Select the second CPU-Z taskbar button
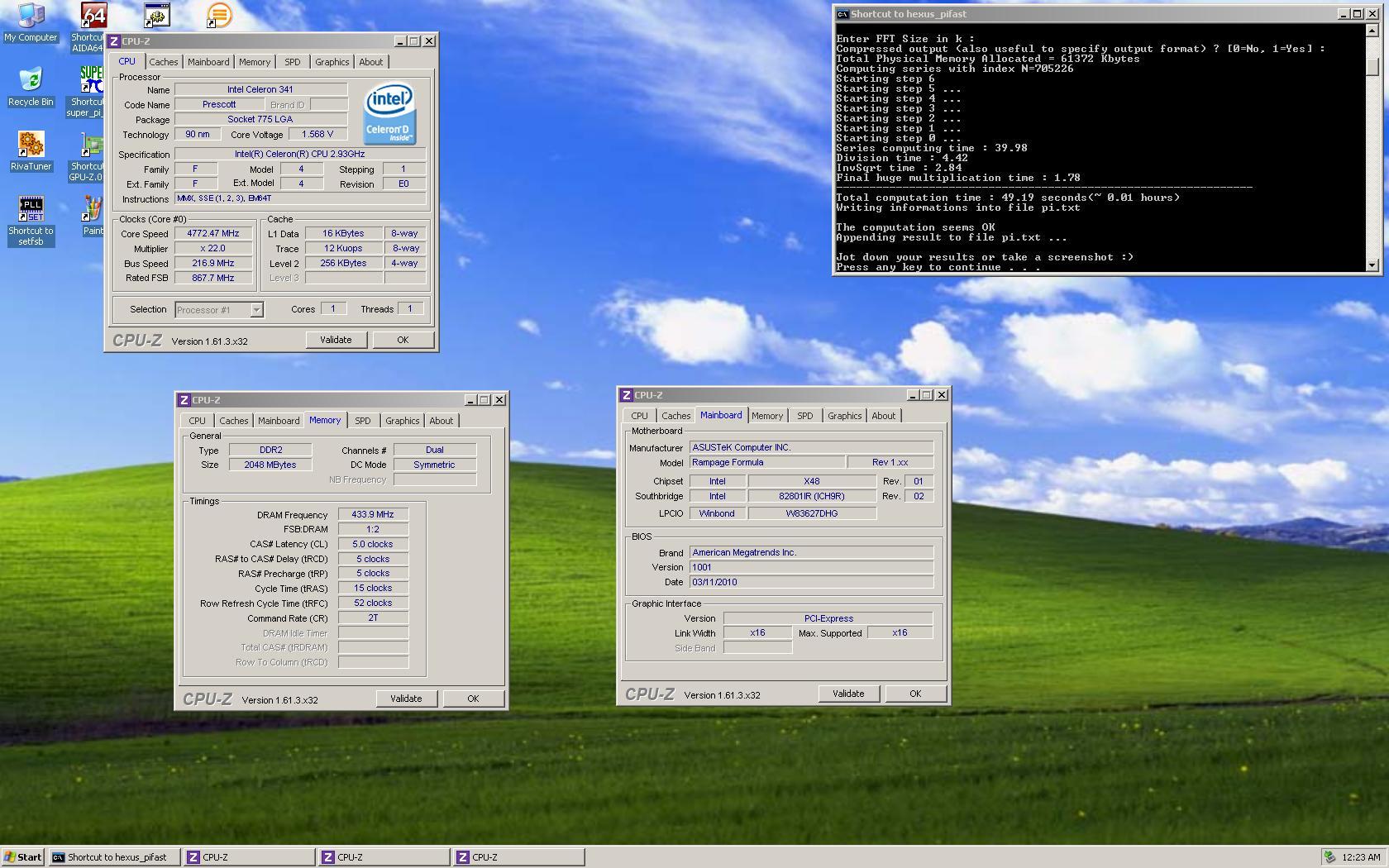The height and width of the screenshot is (868, 1389). [x=384, y=857]
